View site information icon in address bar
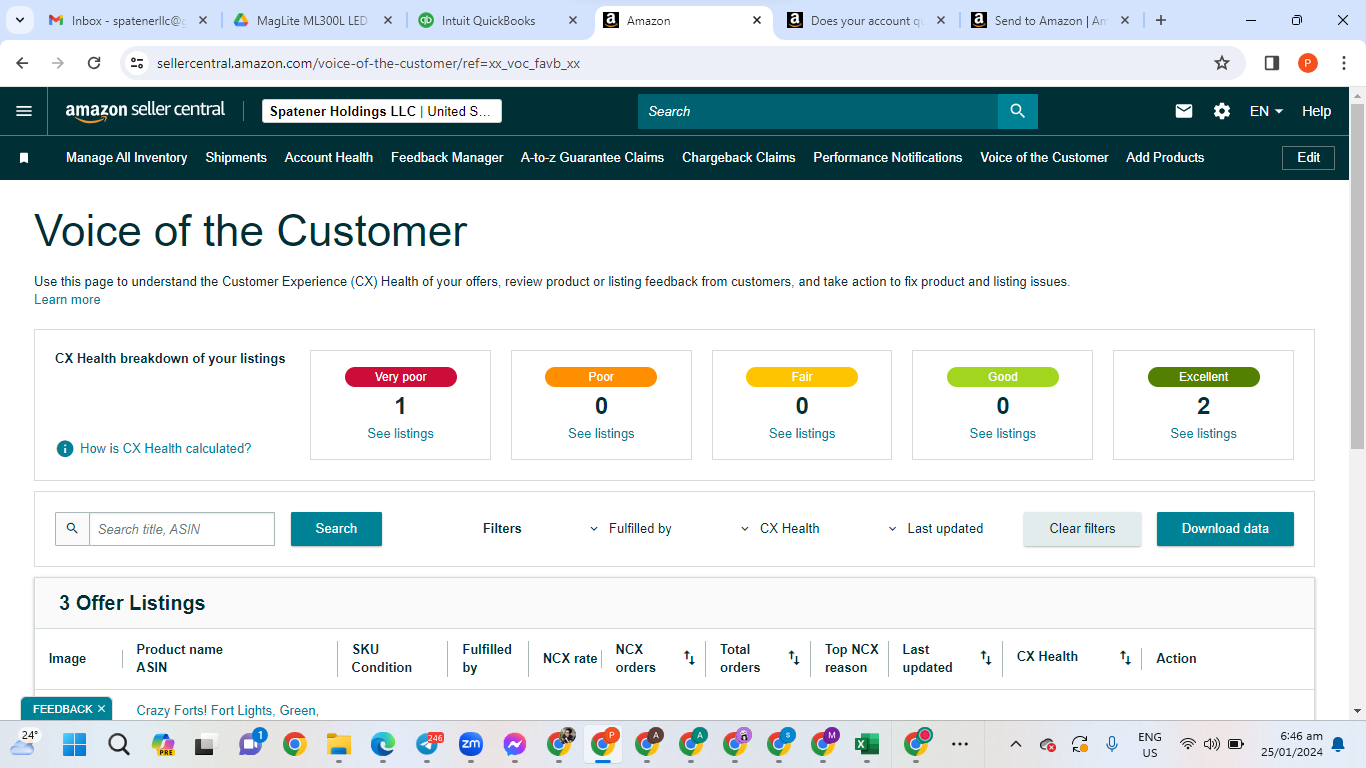 (138, 63)
